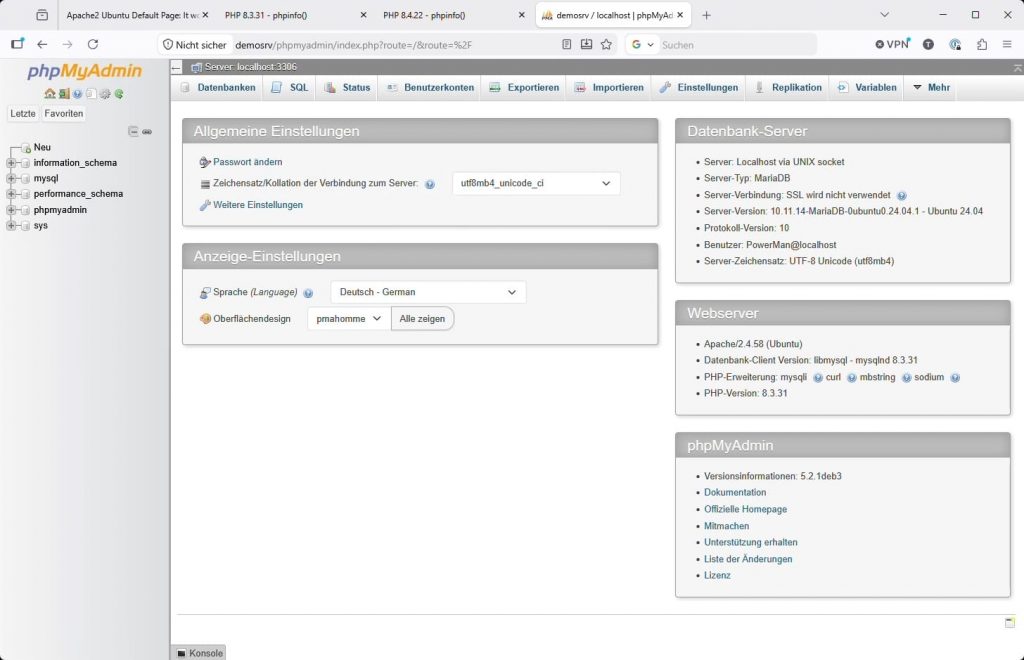Click the Suchen browser search field
The width and height of the screenshot is (1024, 660).
(737, 45)
